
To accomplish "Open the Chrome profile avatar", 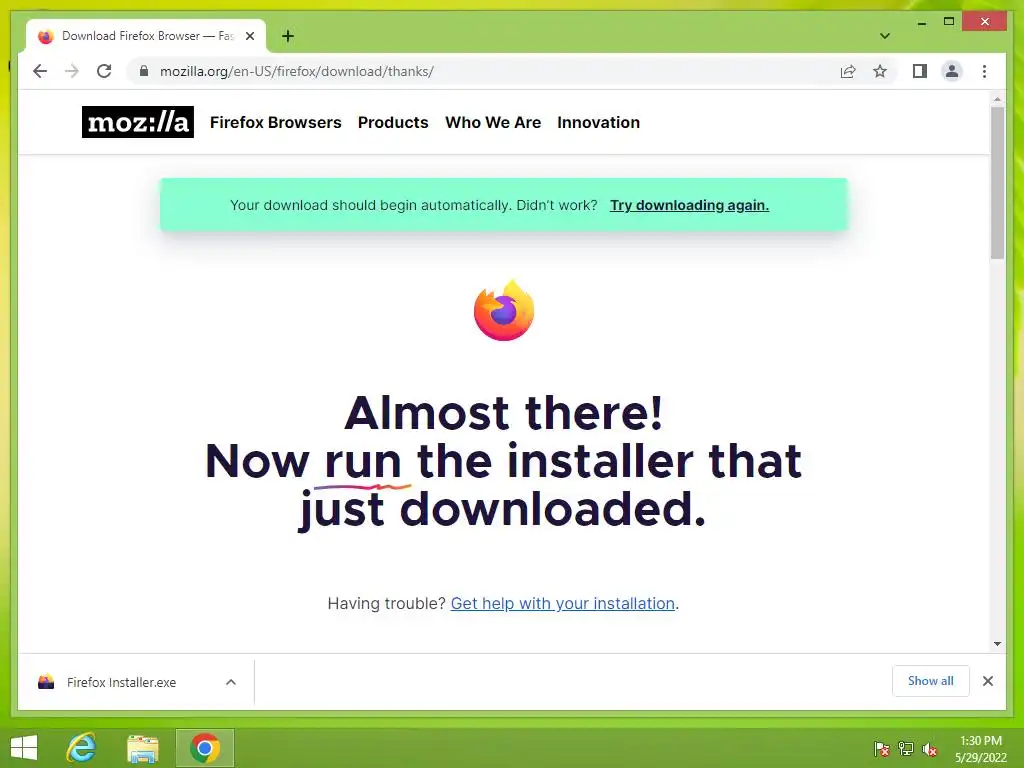I will (952, 71).
